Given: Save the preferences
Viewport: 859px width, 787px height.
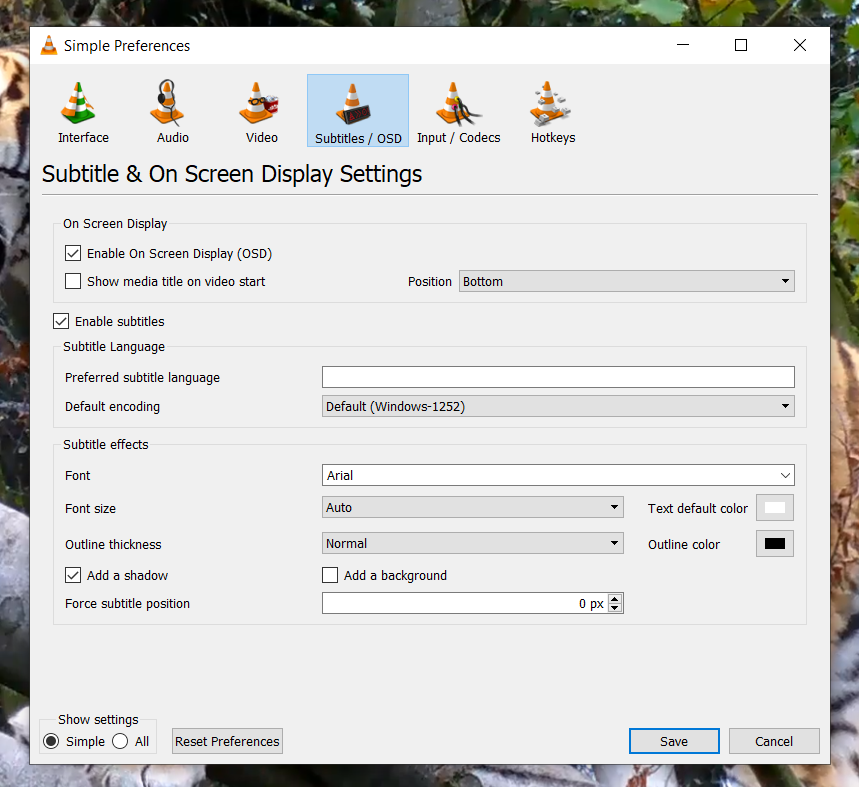Looking at the screenshot, I should pyautogui.click(x=674, y=741).
